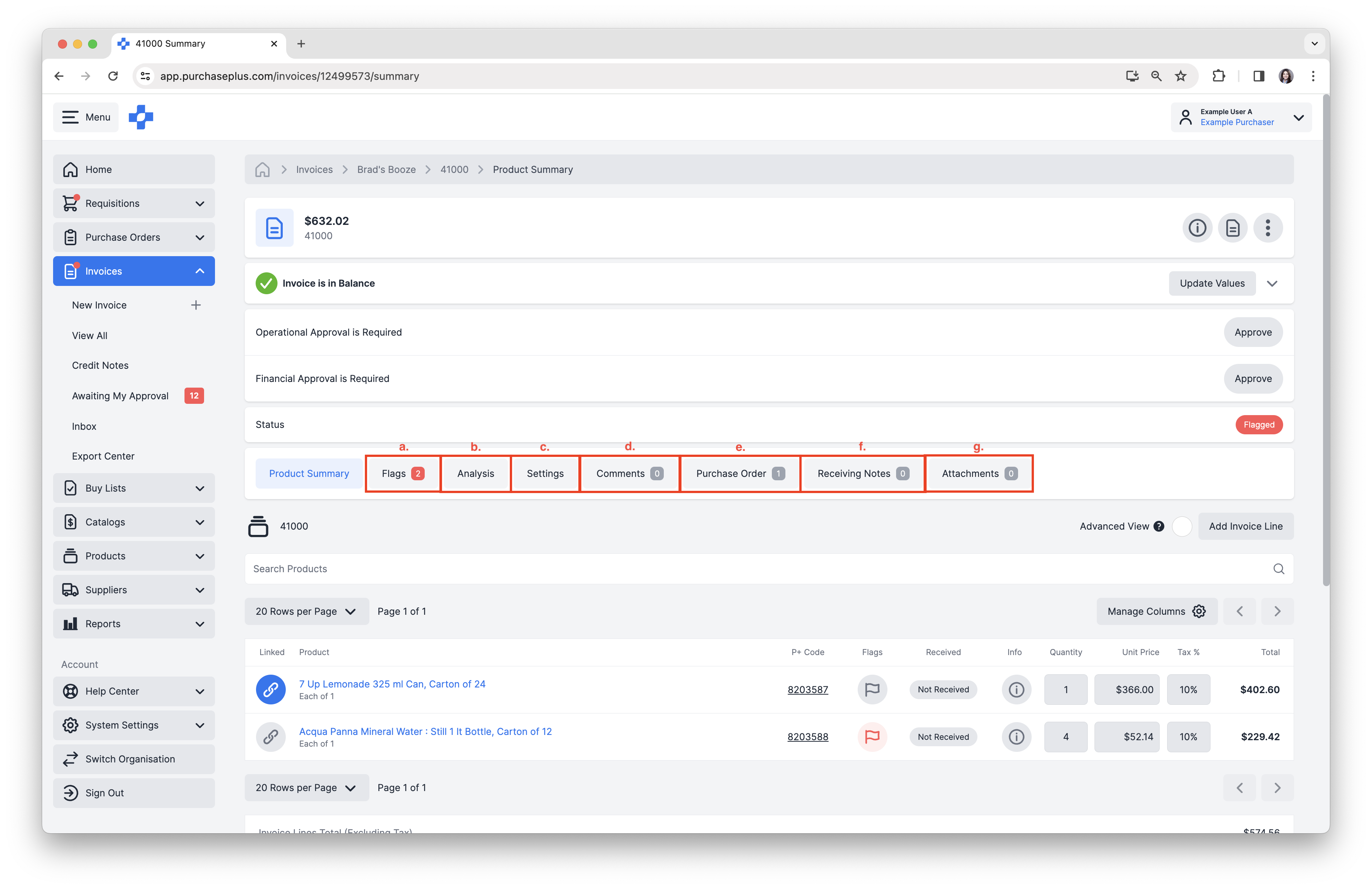Expand the Requisitions sidebar section
Screen dimensions: 1372x889
pyautogui.click(x=200, y=204)
